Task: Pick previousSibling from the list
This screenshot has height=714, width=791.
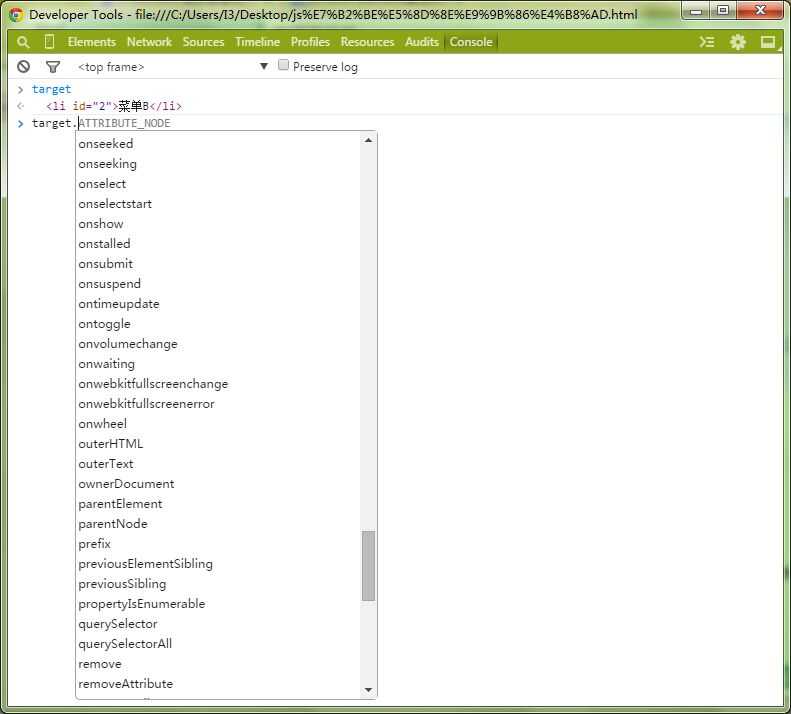Action: [x=122, y=584]
